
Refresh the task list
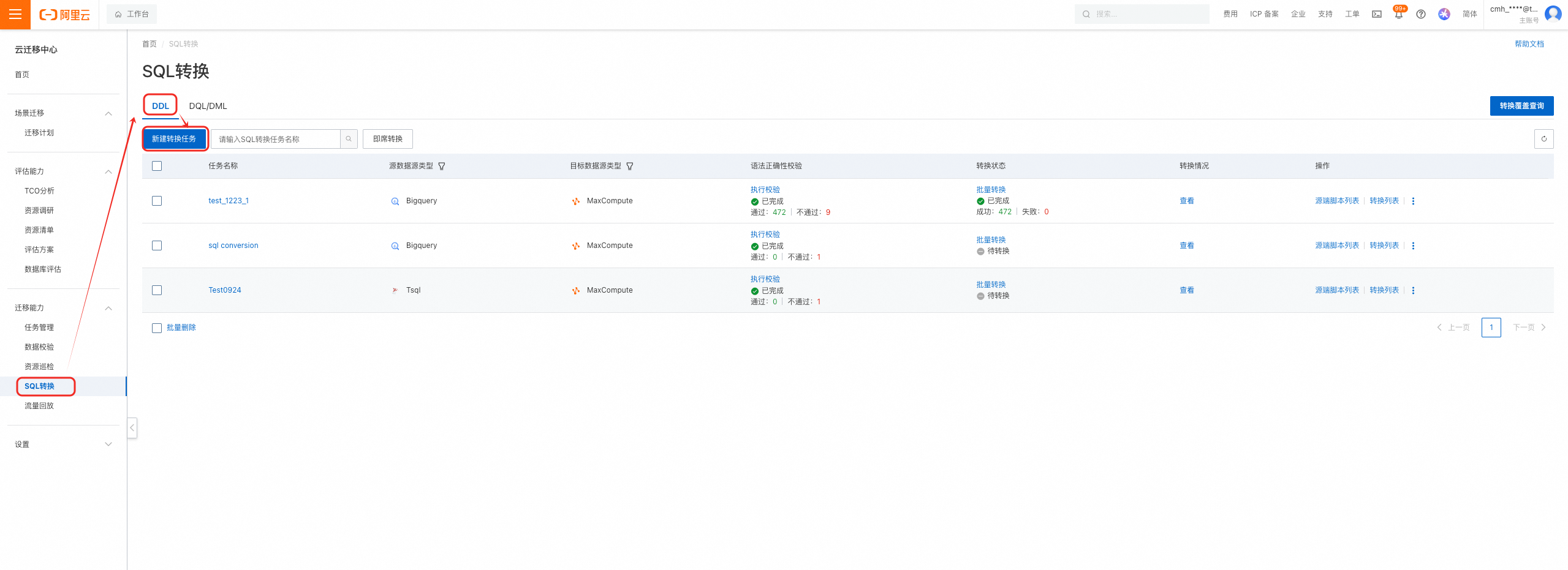pos(1544,139)
